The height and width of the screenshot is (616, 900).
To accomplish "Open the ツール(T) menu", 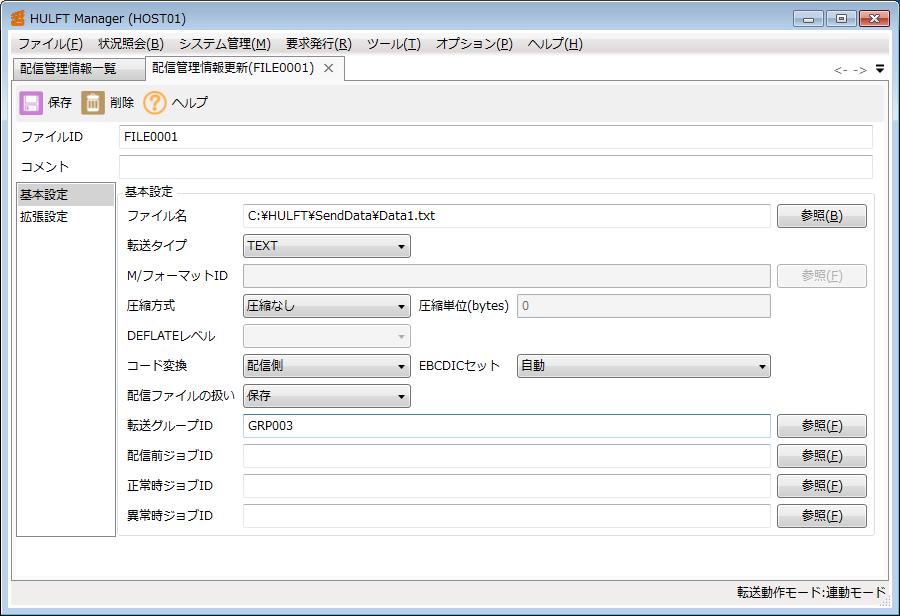I will (x=394, y=44).
